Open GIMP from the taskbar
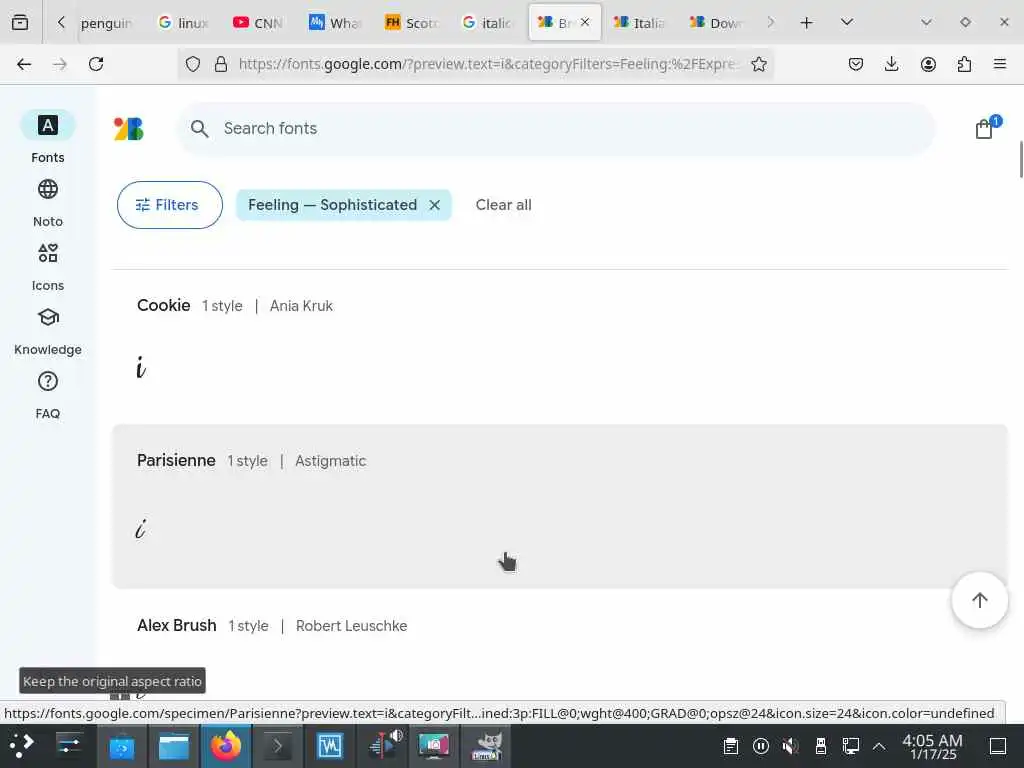1024x768 pixels. pos(487,746)
